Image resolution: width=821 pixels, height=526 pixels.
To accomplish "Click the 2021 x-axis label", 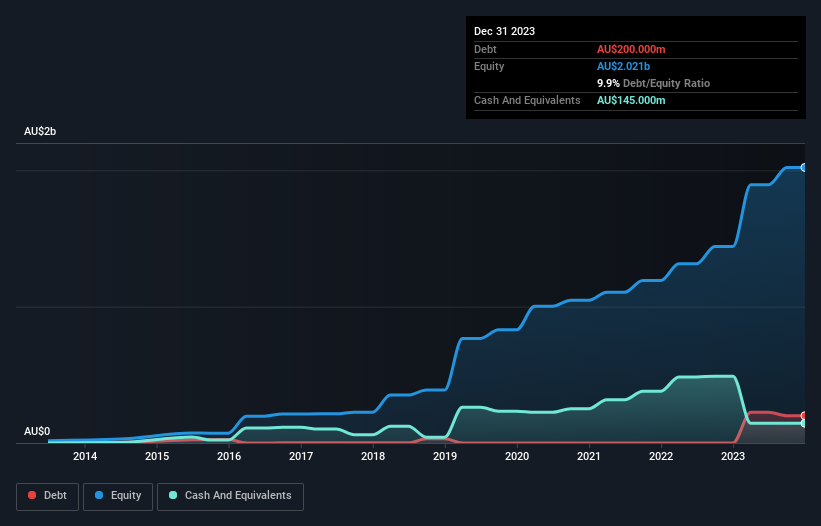I will coord(589,456).
